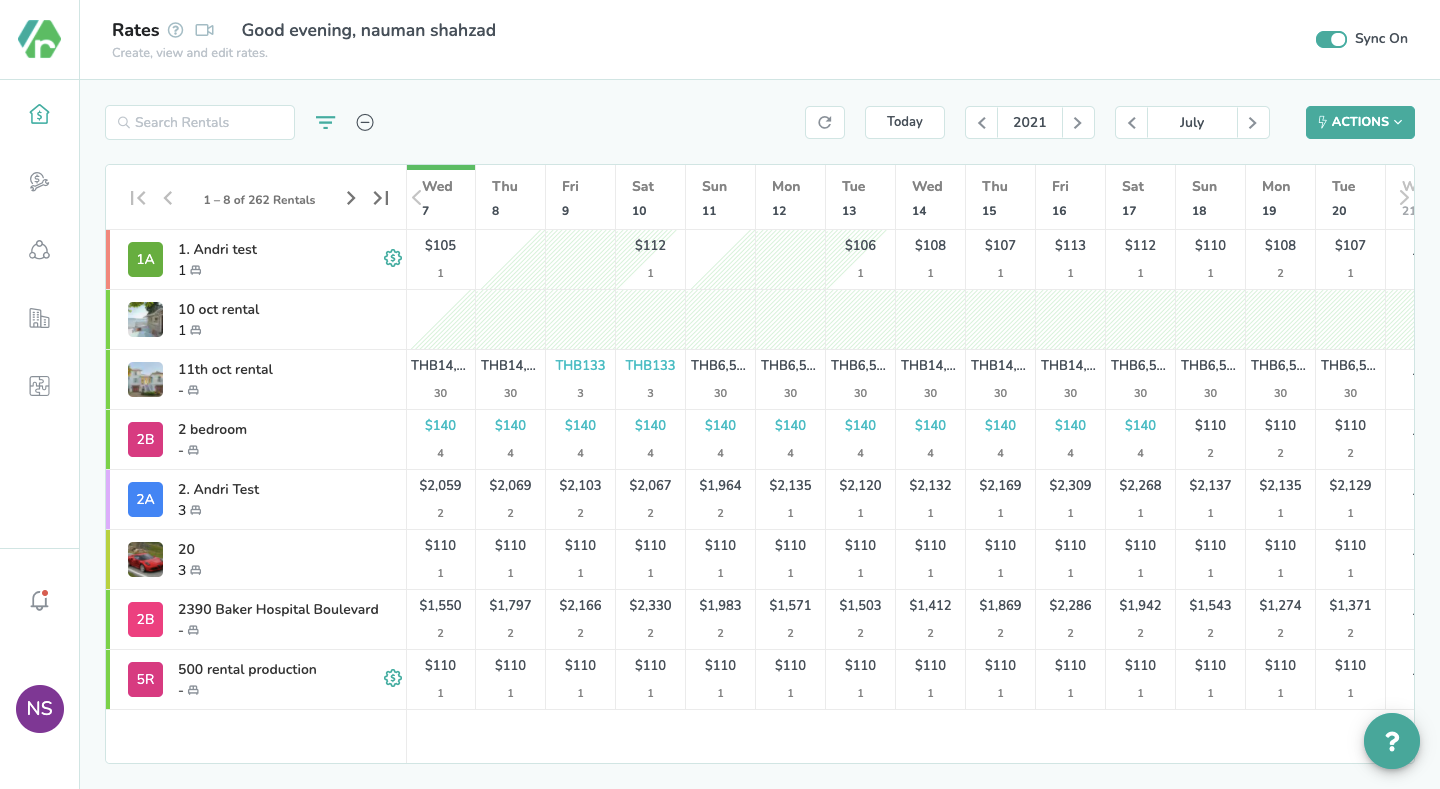
Task: Click the 2A badge of 2. Andri Test
Action: (145, 499)
